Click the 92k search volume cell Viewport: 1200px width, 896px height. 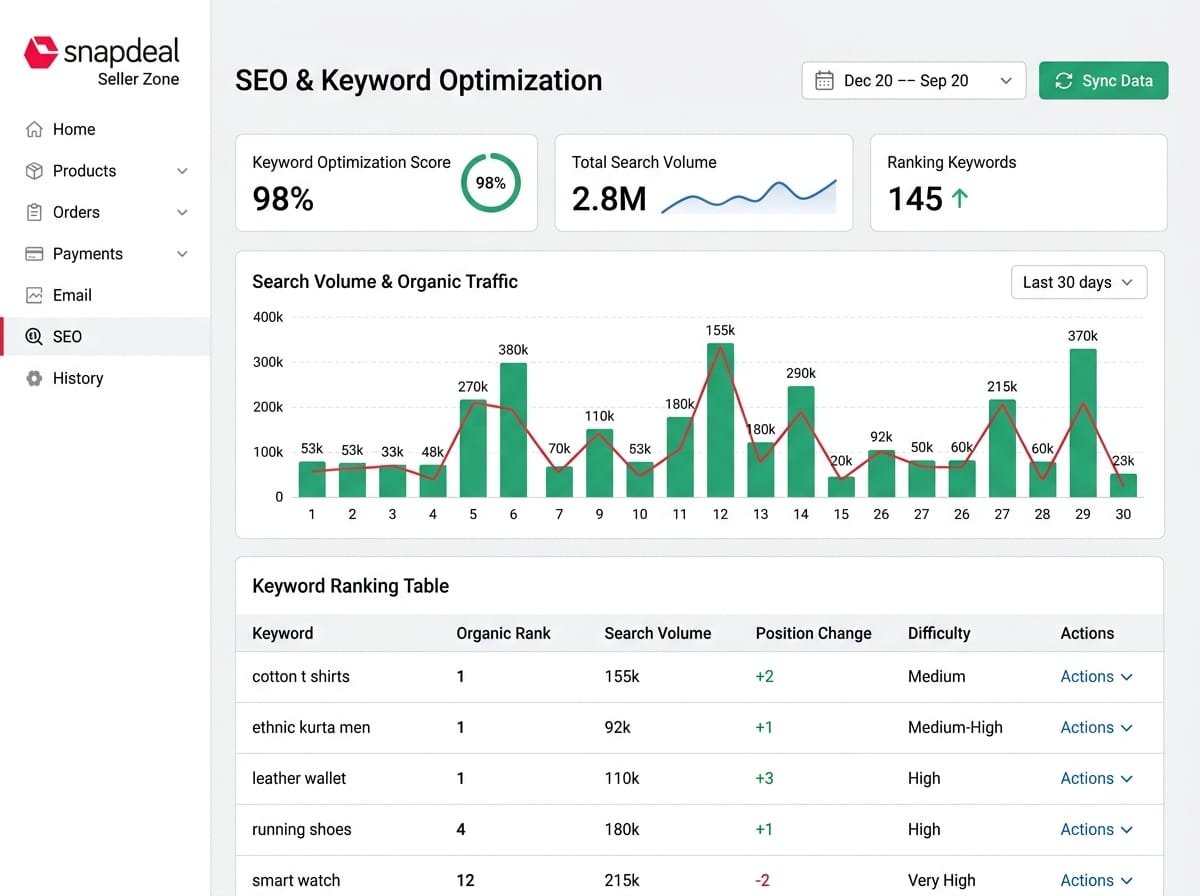click(617, 728)
